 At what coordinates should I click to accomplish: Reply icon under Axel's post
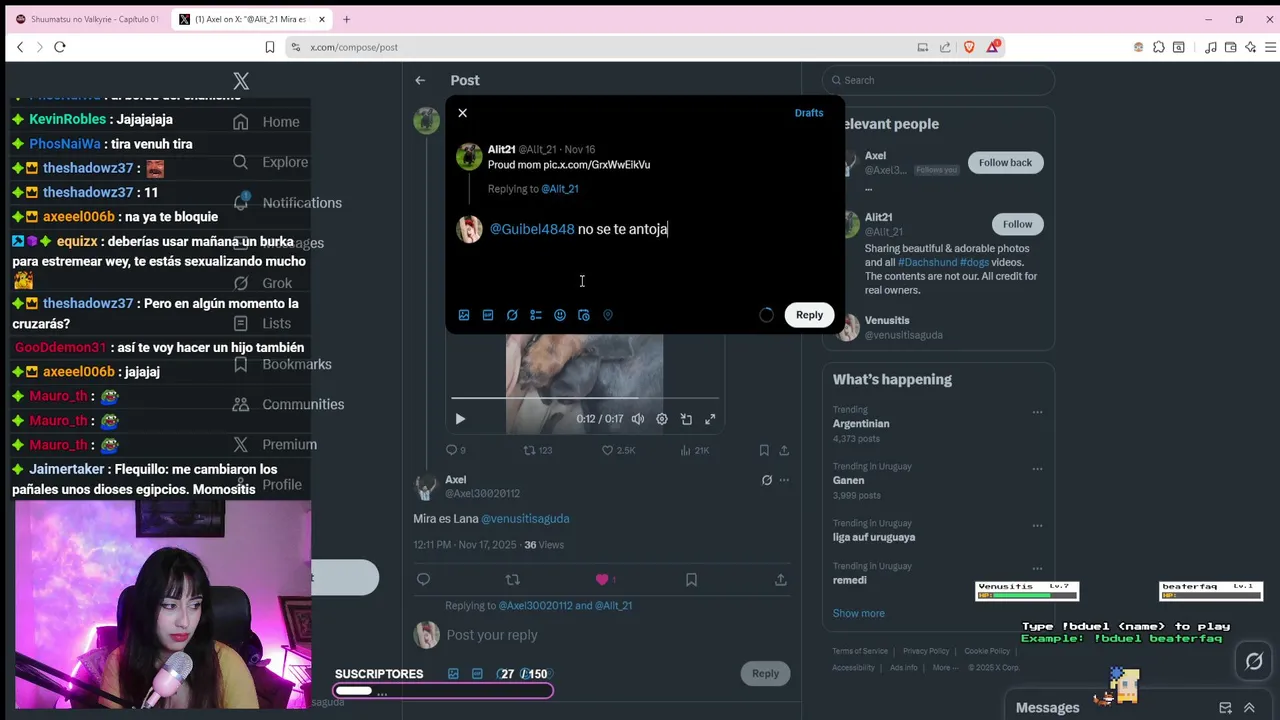click(423, 579)
